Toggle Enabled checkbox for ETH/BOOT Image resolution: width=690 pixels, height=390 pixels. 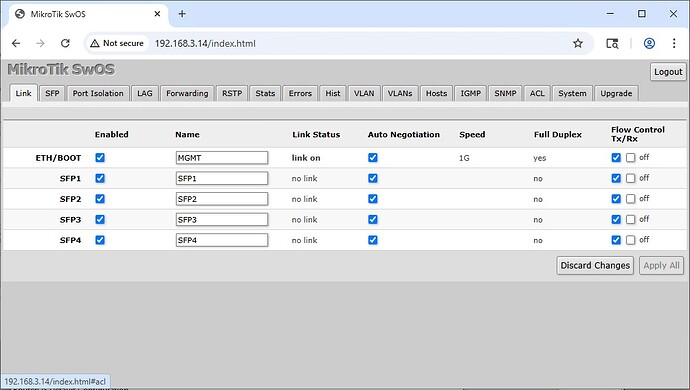coord(100,158)
